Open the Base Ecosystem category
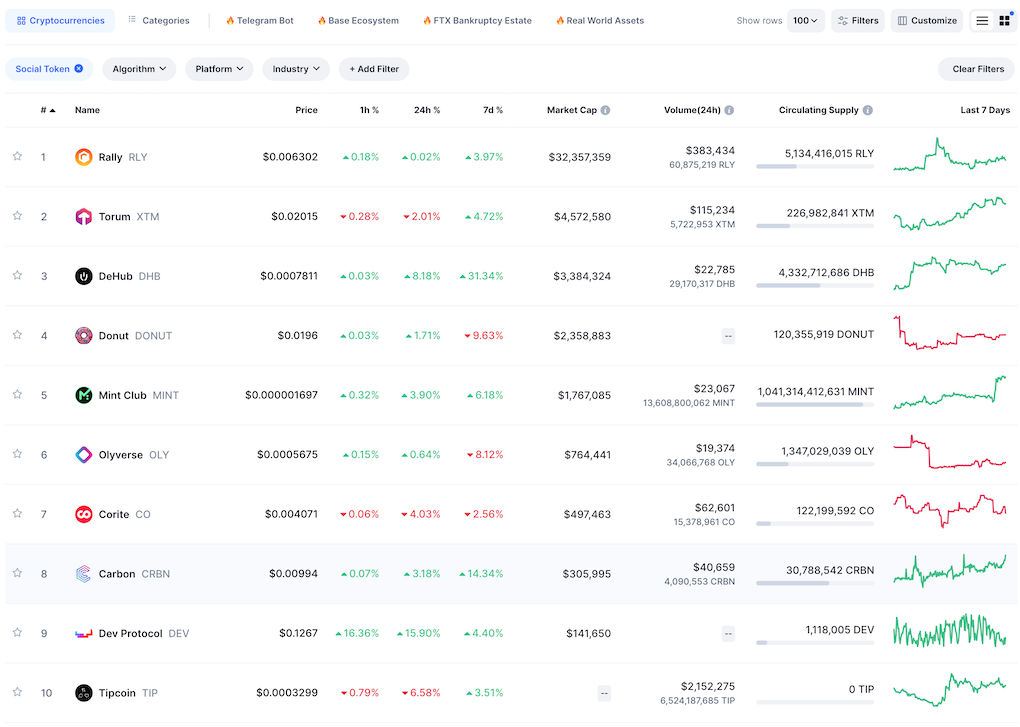This screenshot has width=1020, height=727. [x=358, y=21]
